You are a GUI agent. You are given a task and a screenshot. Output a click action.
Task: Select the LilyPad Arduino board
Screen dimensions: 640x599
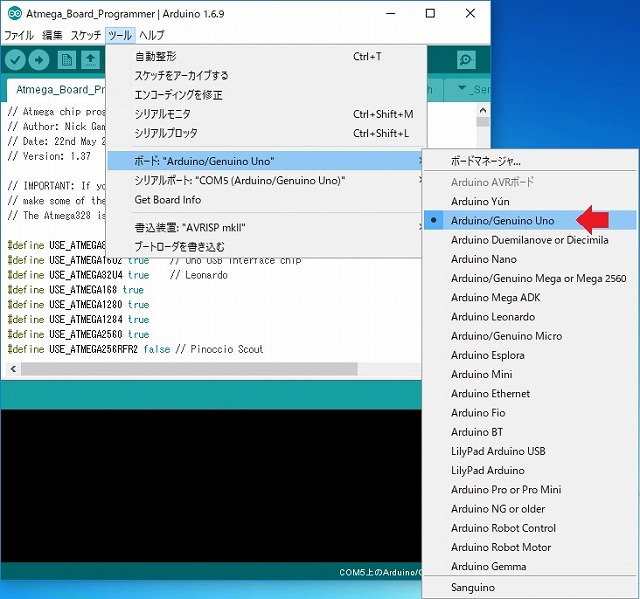point(530,470)
